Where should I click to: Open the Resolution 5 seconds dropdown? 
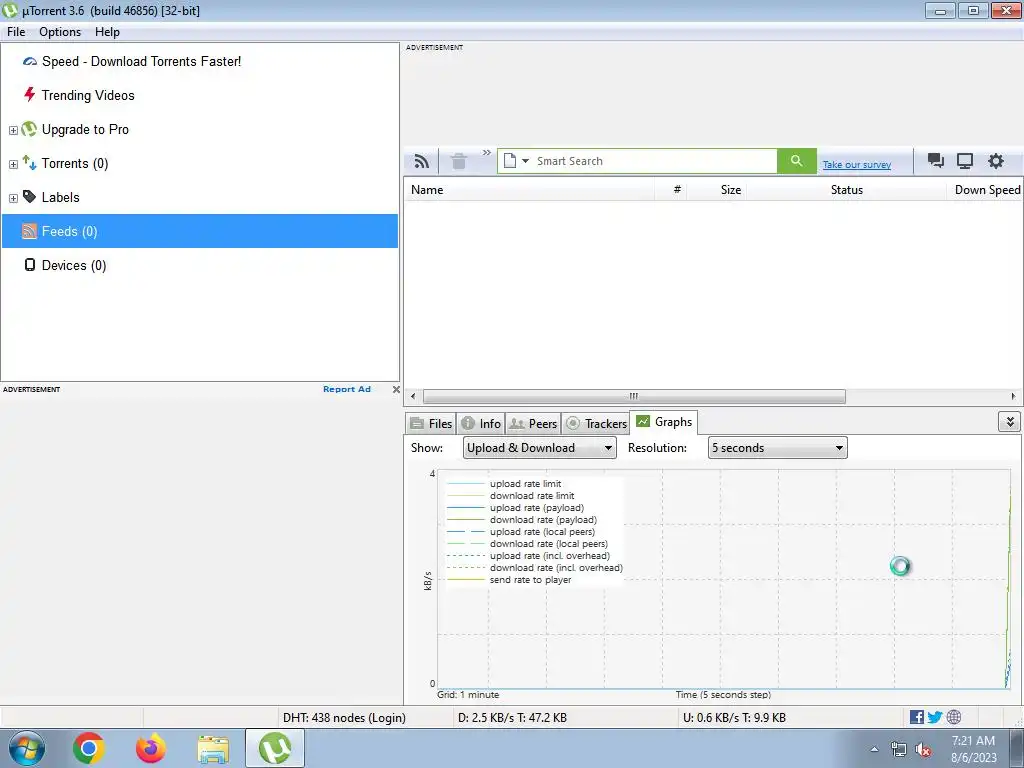coord(777,447)
